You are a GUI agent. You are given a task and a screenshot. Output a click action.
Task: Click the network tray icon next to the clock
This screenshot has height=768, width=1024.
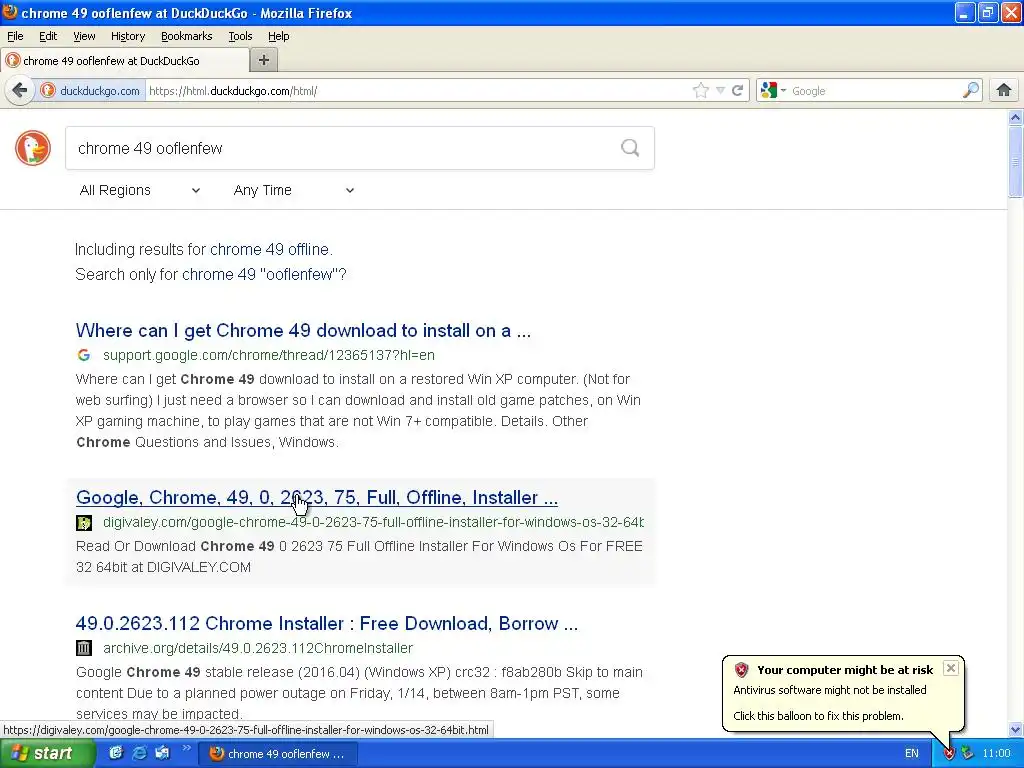967,753
